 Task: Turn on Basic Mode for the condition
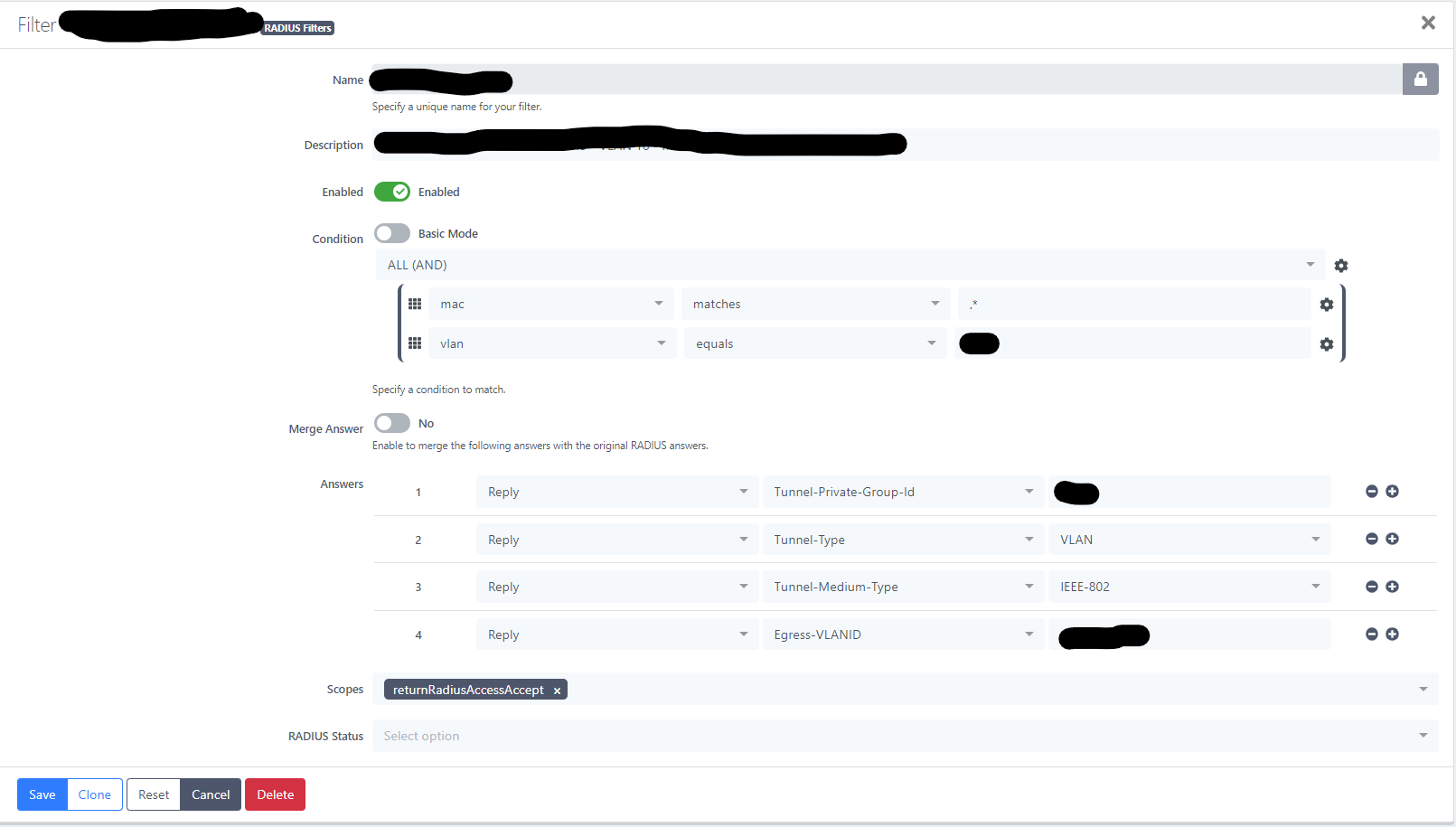point(391,233)
